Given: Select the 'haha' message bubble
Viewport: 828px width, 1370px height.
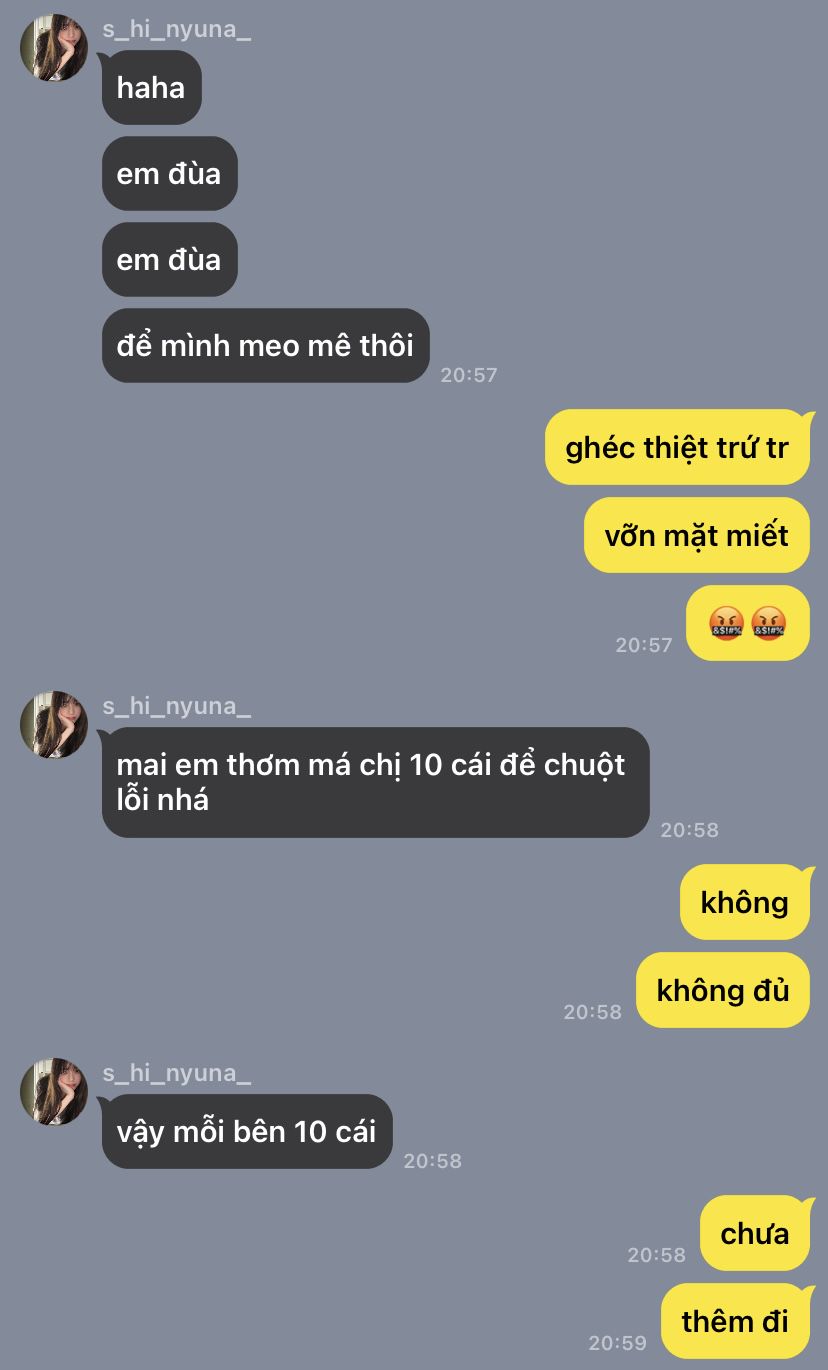Looking at the screenshot, I should click(x=151, y=88).
